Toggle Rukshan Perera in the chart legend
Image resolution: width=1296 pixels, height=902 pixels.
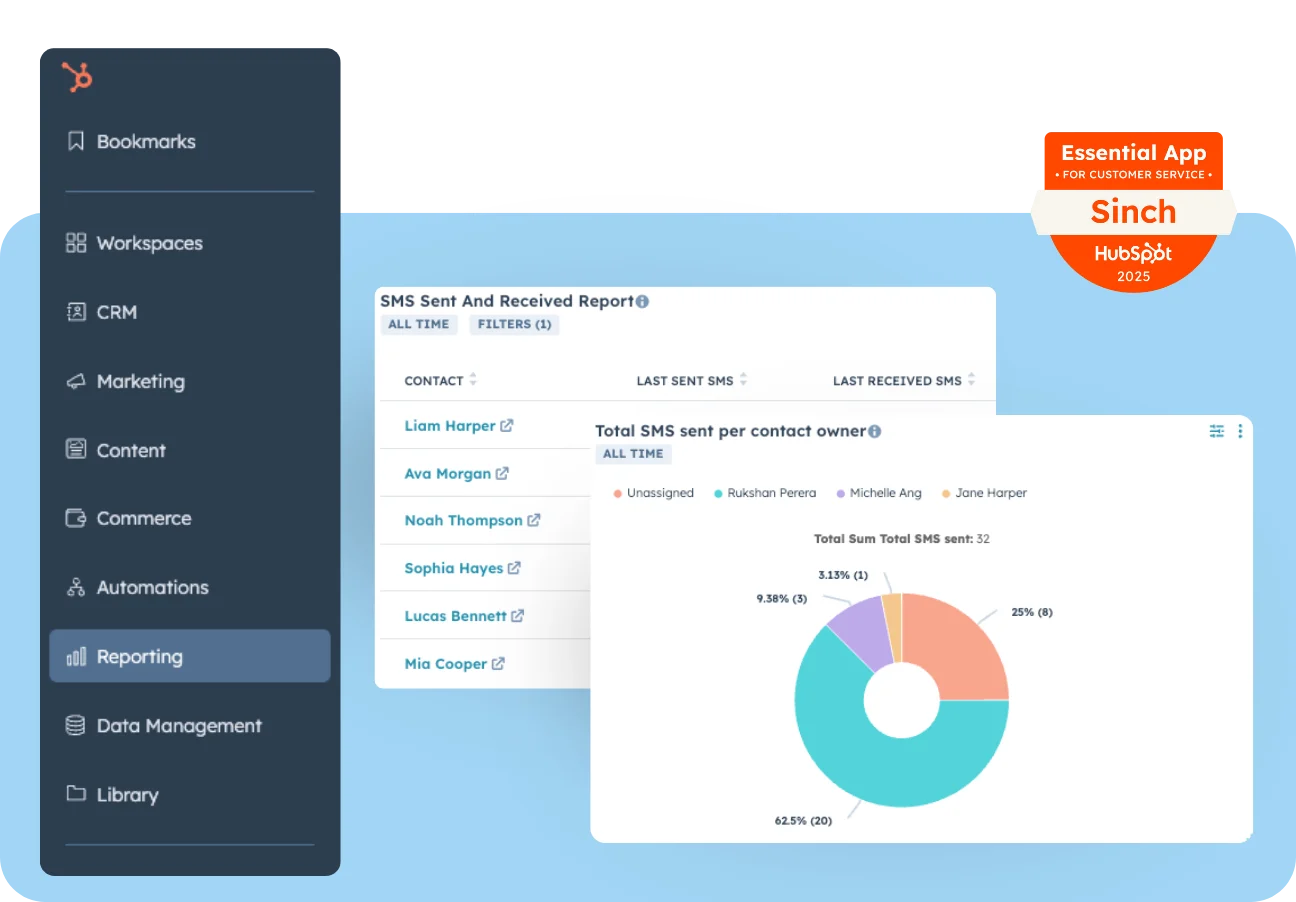tap(765, 492)
